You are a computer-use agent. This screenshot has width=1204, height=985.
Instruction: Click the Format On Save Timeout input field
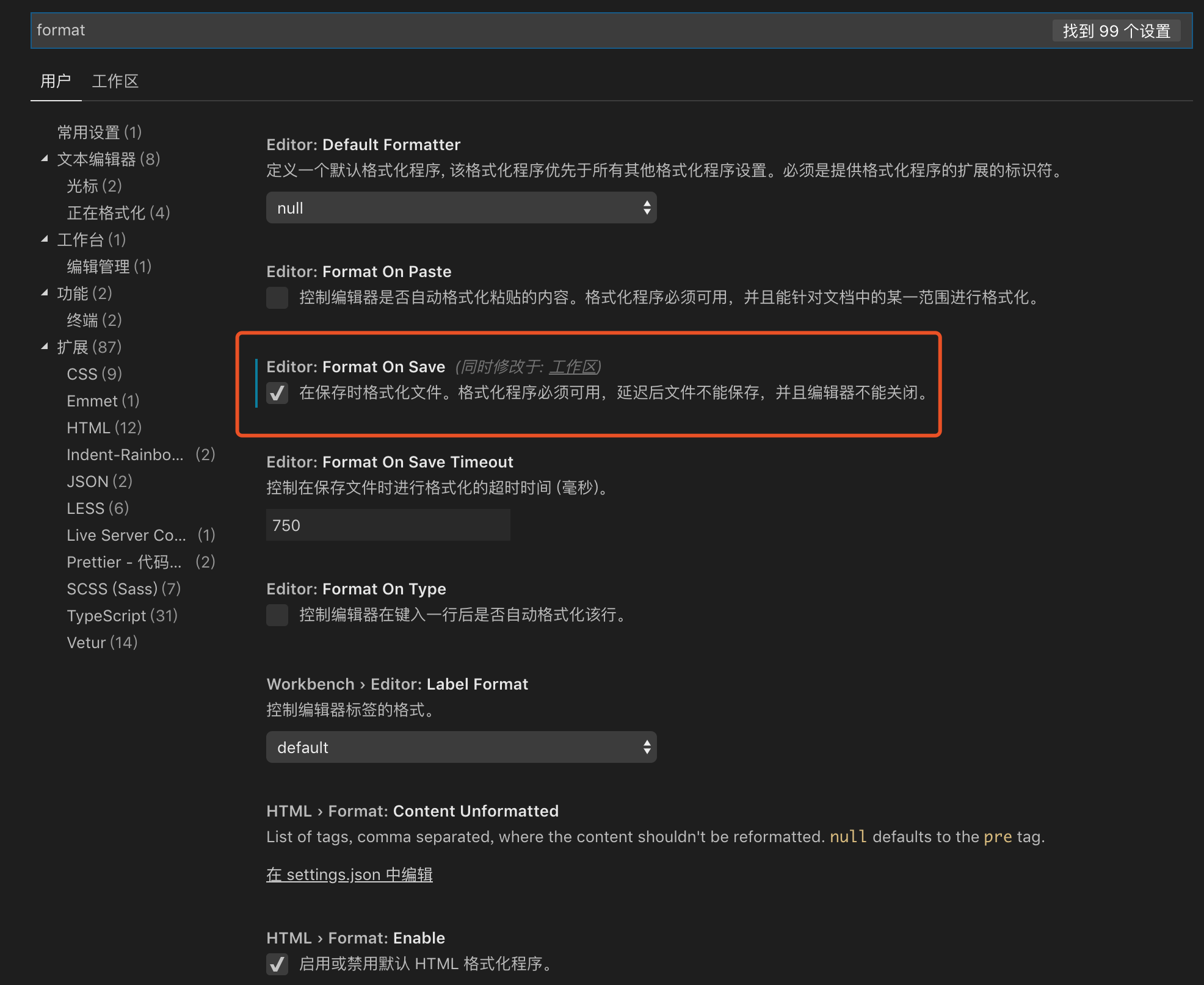(387, 525)
